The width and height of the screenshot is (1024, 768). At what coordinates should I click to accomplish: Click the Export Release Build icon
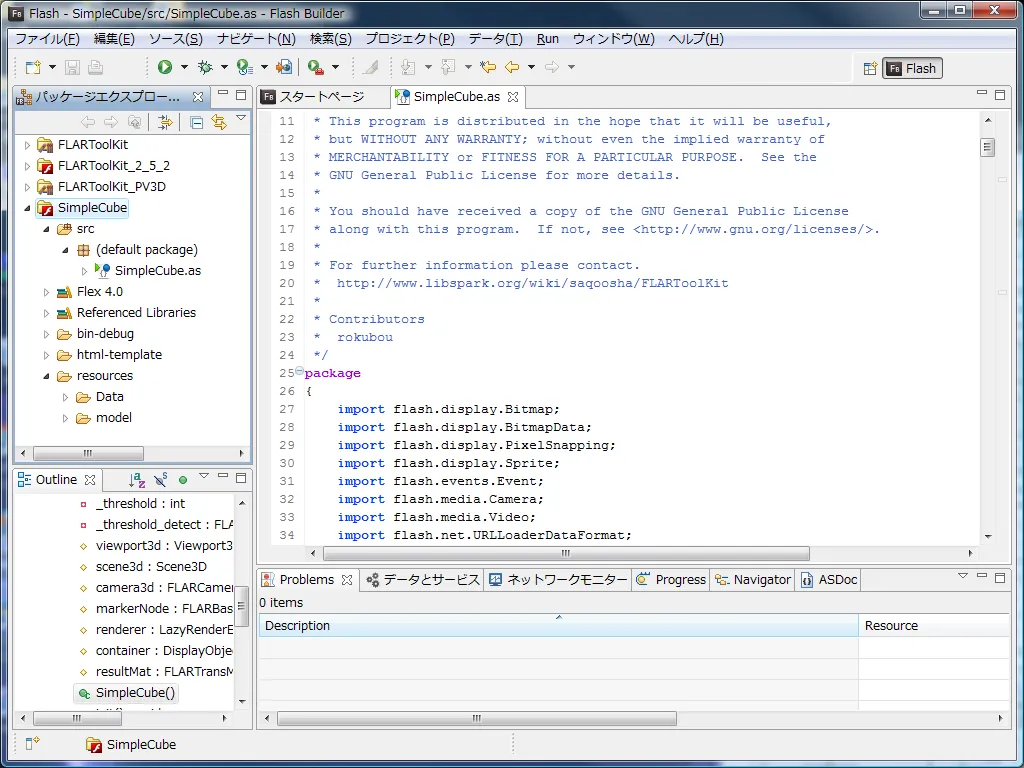pyautogui.click(x=284, y=67)
